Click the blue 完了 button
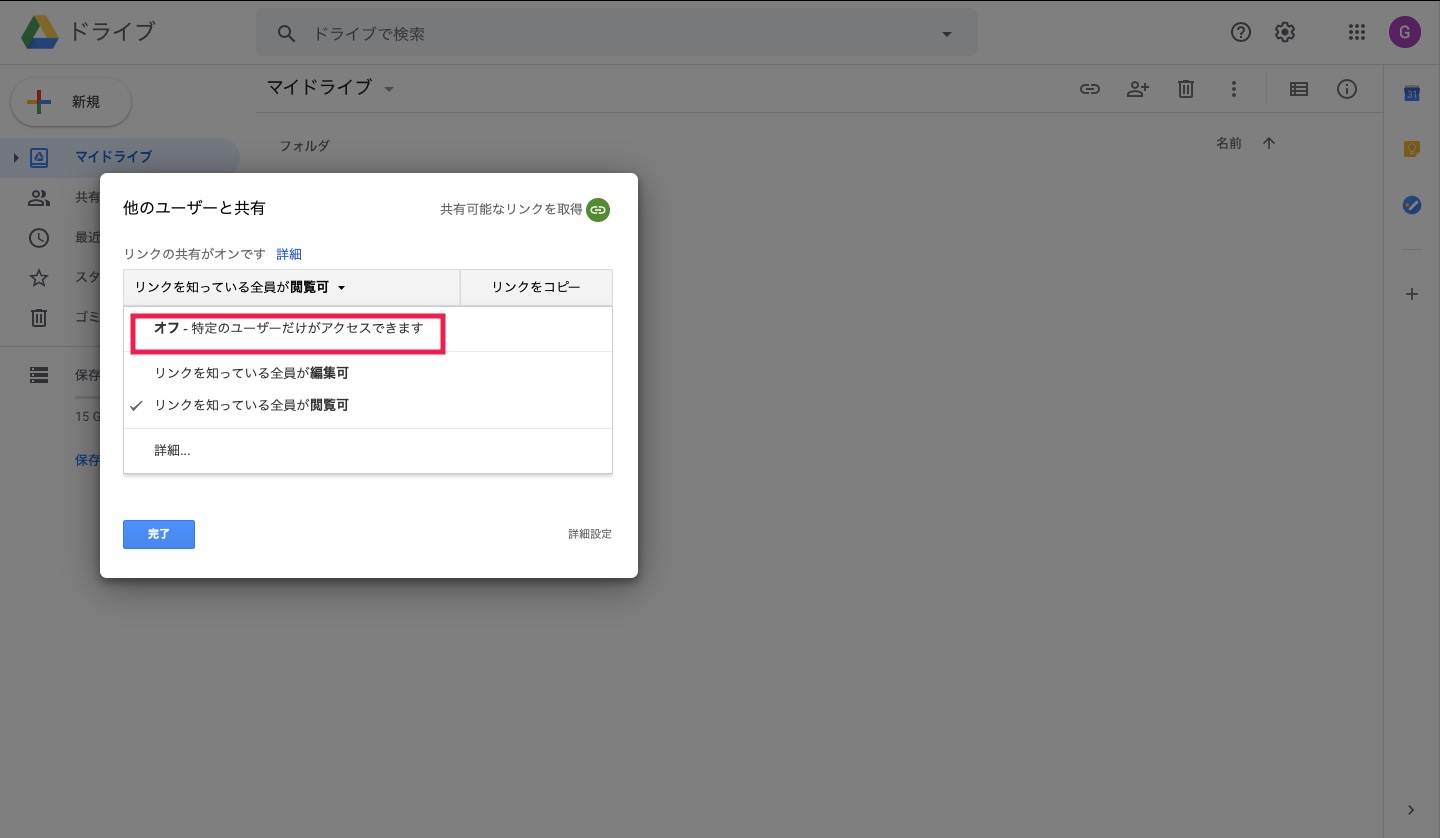1440x838 pixels. pyautogui.click(x=159, y=534)
